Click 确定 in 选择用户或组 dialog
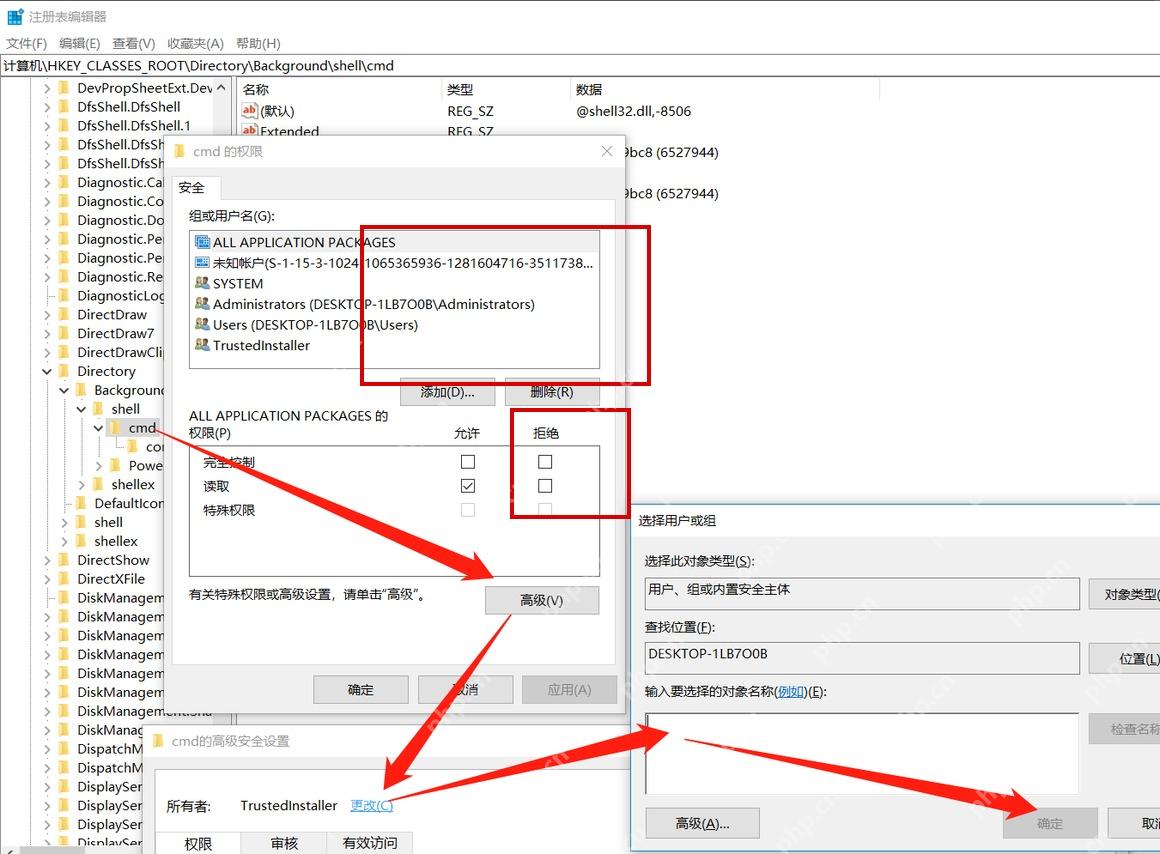1160x854 pixels. point(1050,823)
